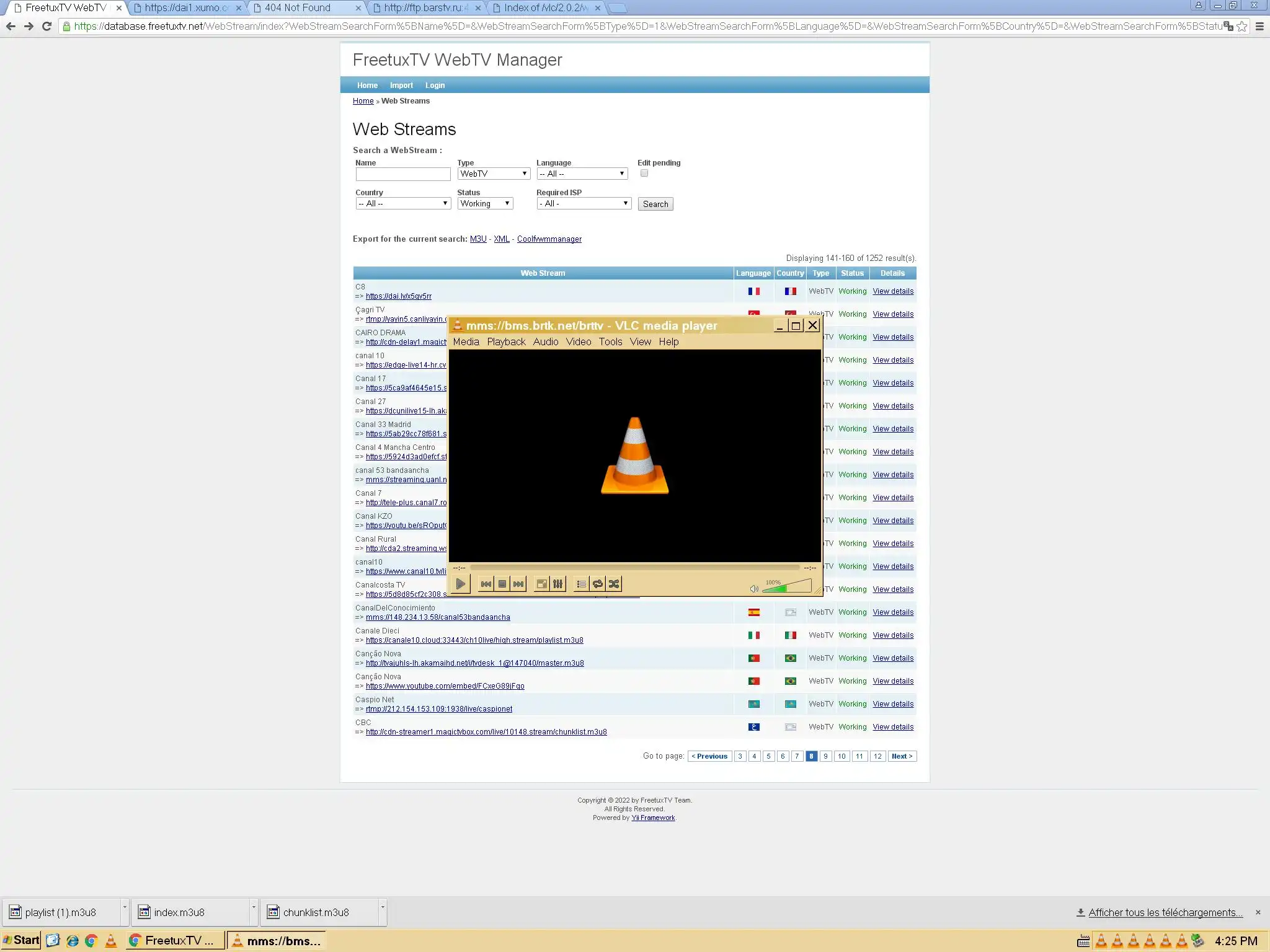Screen dimensions: 1270x952
Task: Toggle loop mode in VLC
Action: pos(597,584)
